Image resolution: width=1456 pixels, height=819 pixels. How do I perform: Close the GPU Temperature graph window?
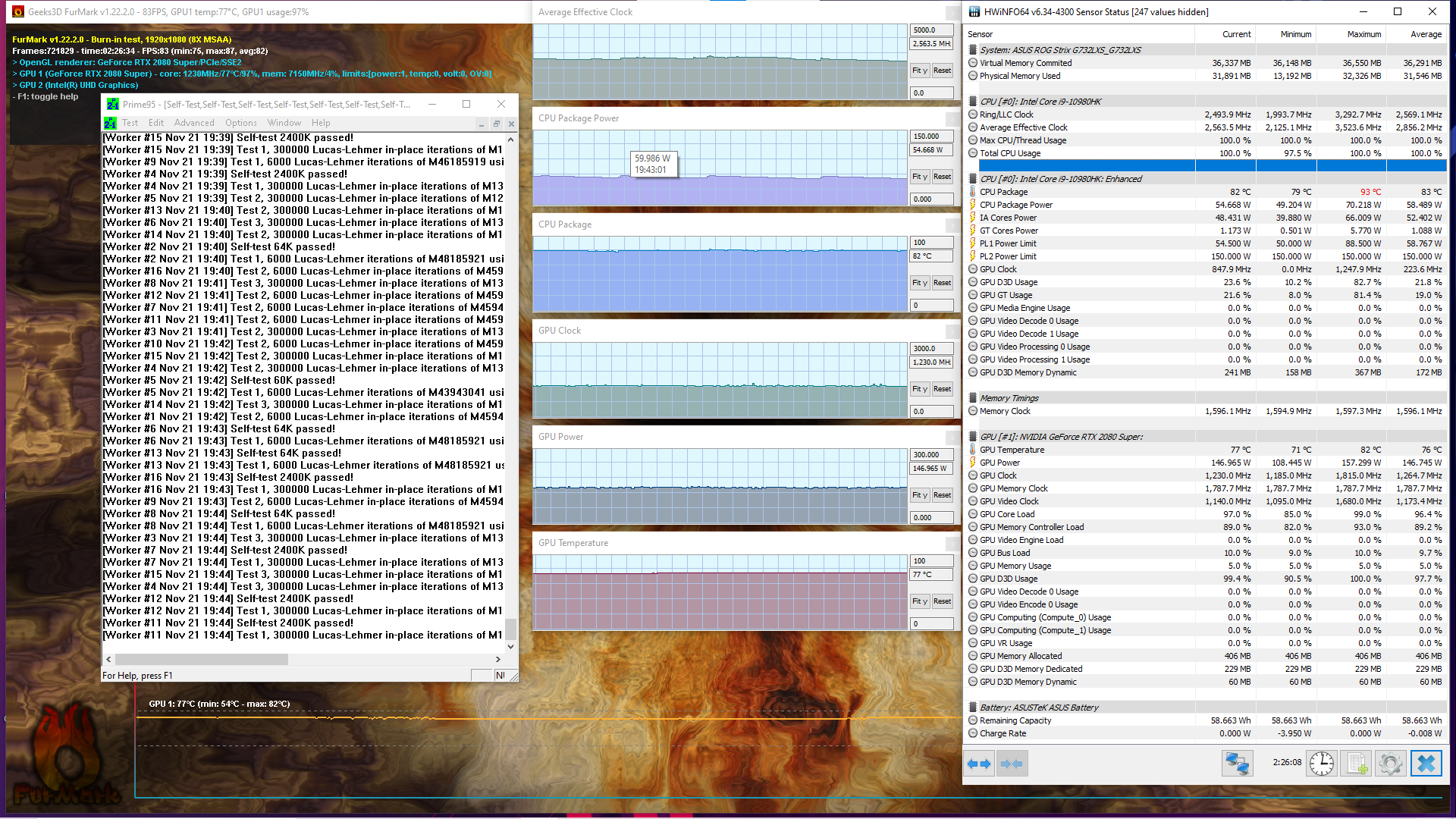tap(953, 543)
